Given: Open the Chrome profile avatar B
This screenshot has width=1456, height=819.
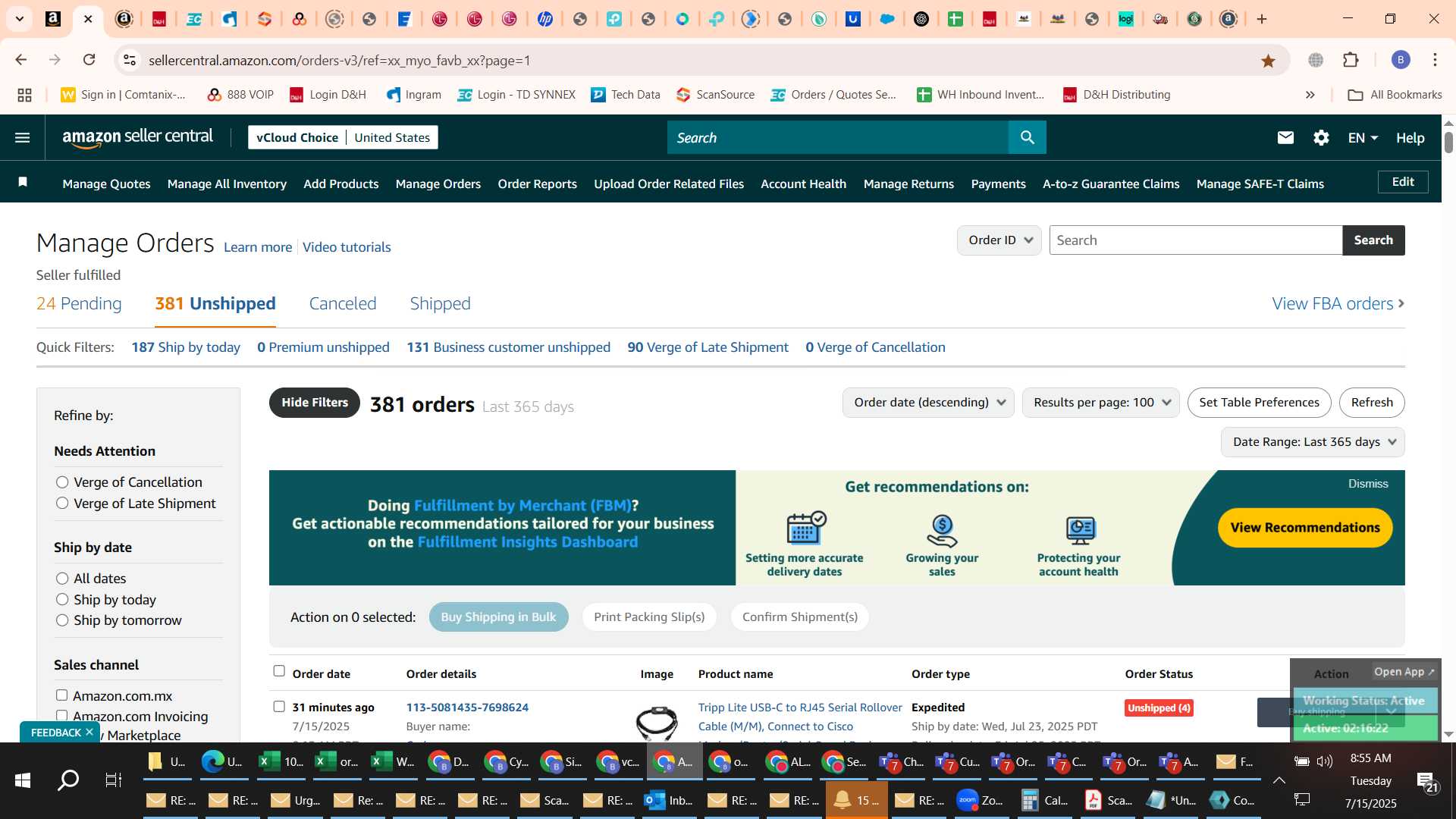Looking at the screenshot, I should [1401, 60].
